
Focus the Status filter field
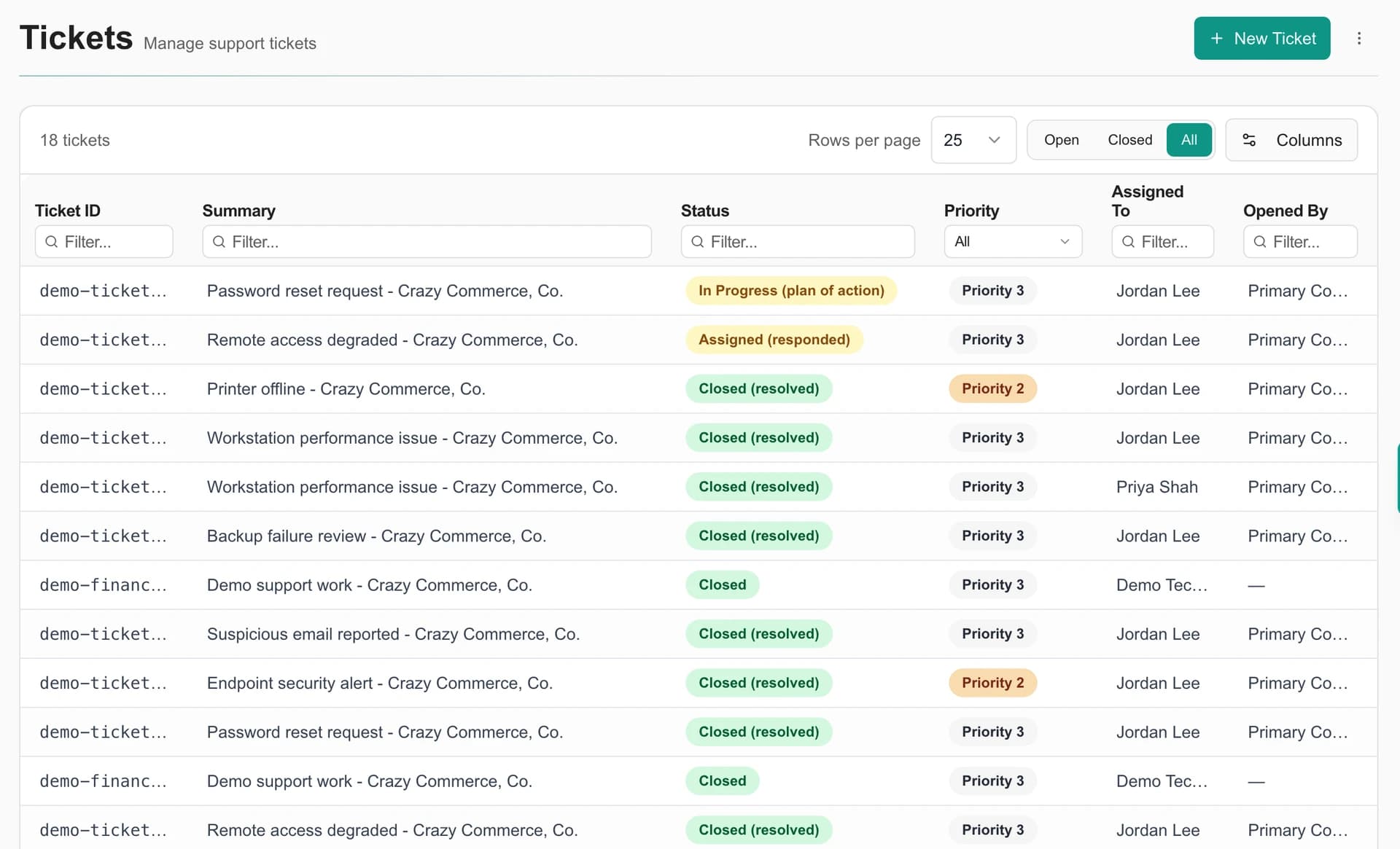pos(798,242)
